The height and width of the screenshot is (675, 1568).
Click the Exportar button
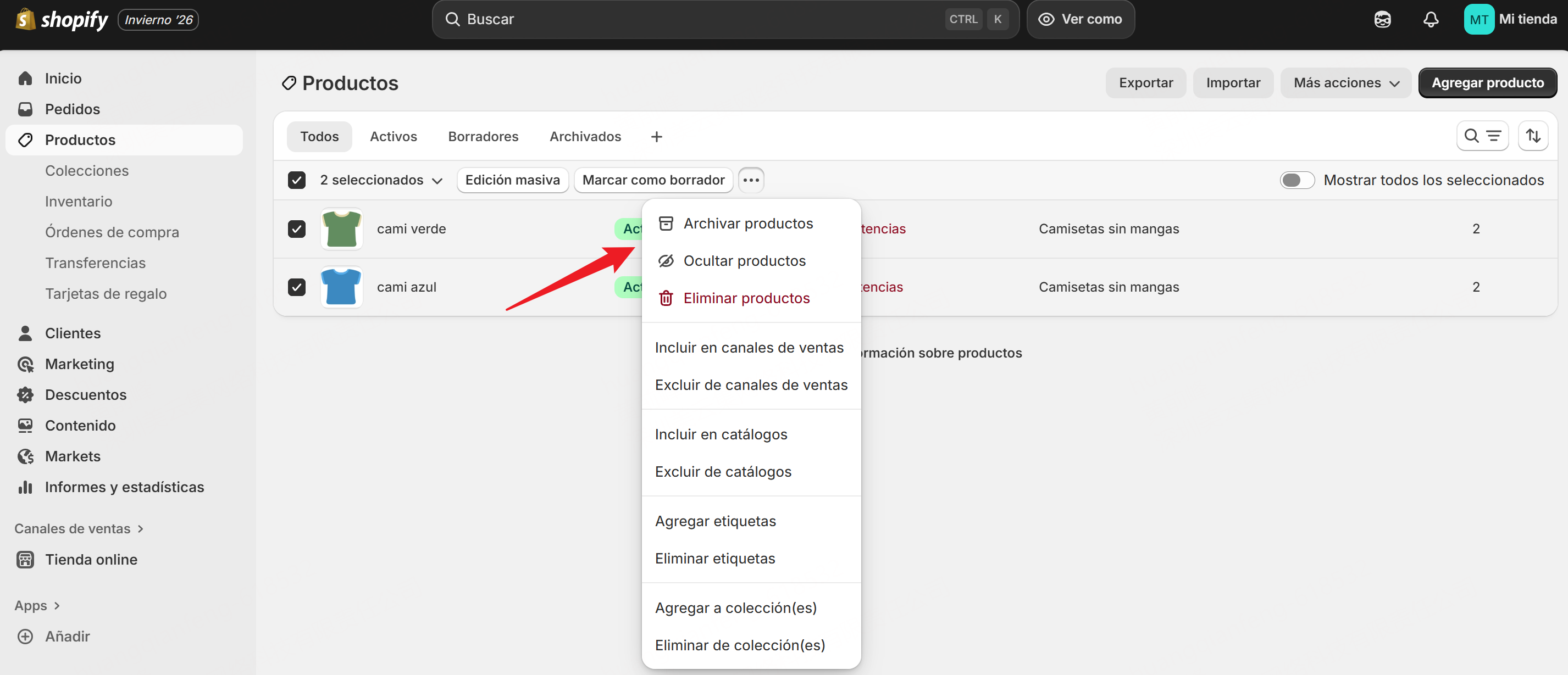[1145, 83]
